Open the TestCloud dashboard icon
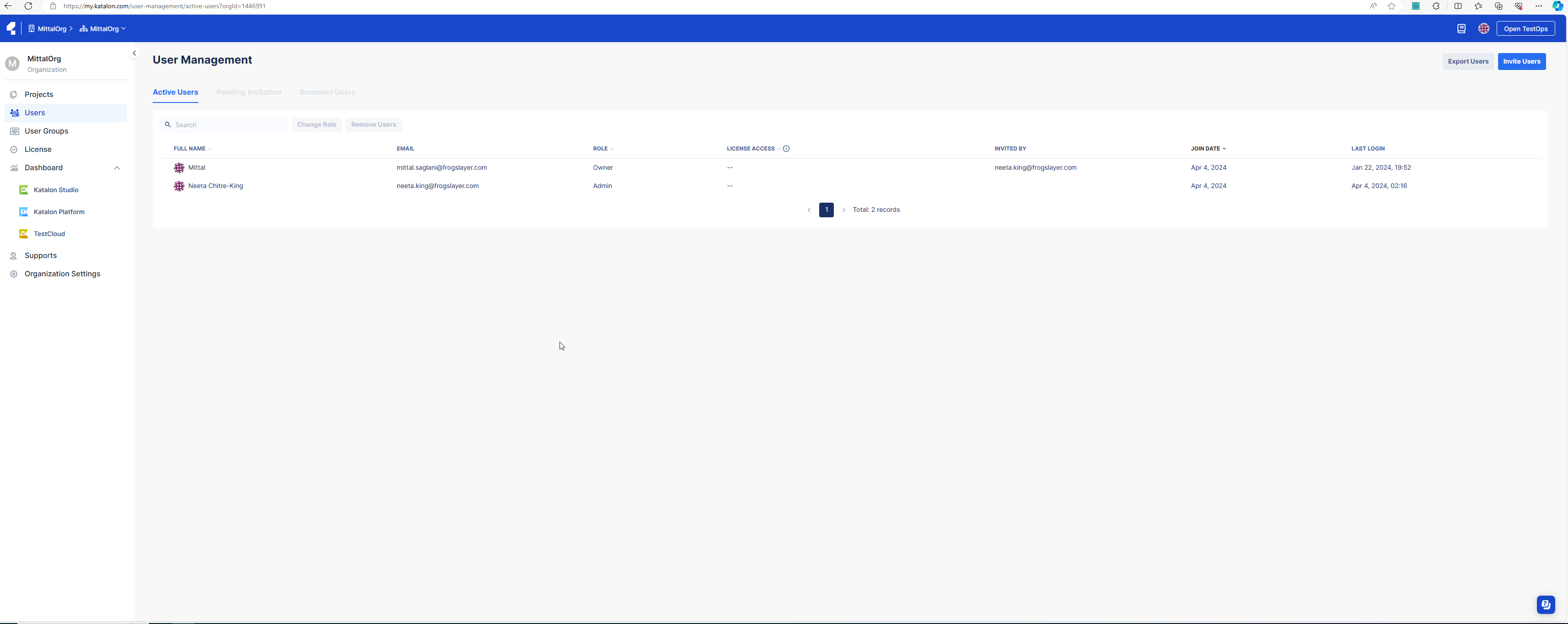The width and height of the screenshot is (1568, 624). pos(24,234)
